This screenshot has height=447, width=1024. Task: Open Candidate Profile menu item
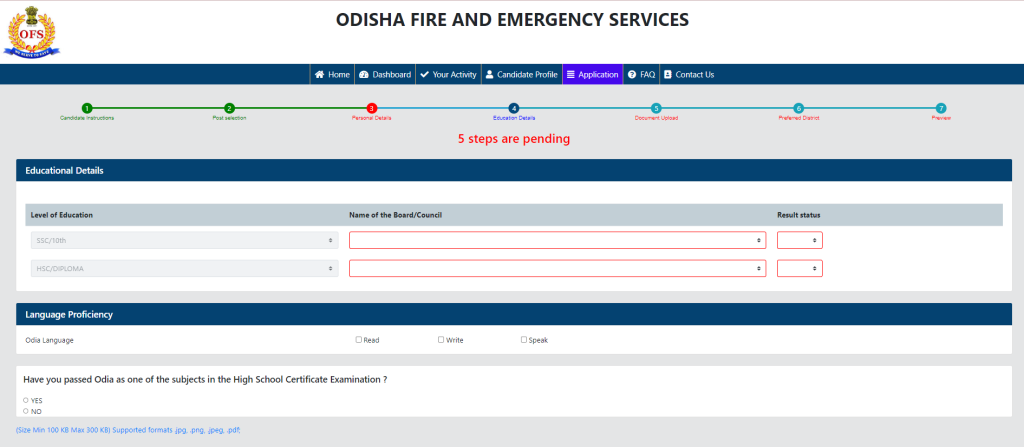(522, 74)
